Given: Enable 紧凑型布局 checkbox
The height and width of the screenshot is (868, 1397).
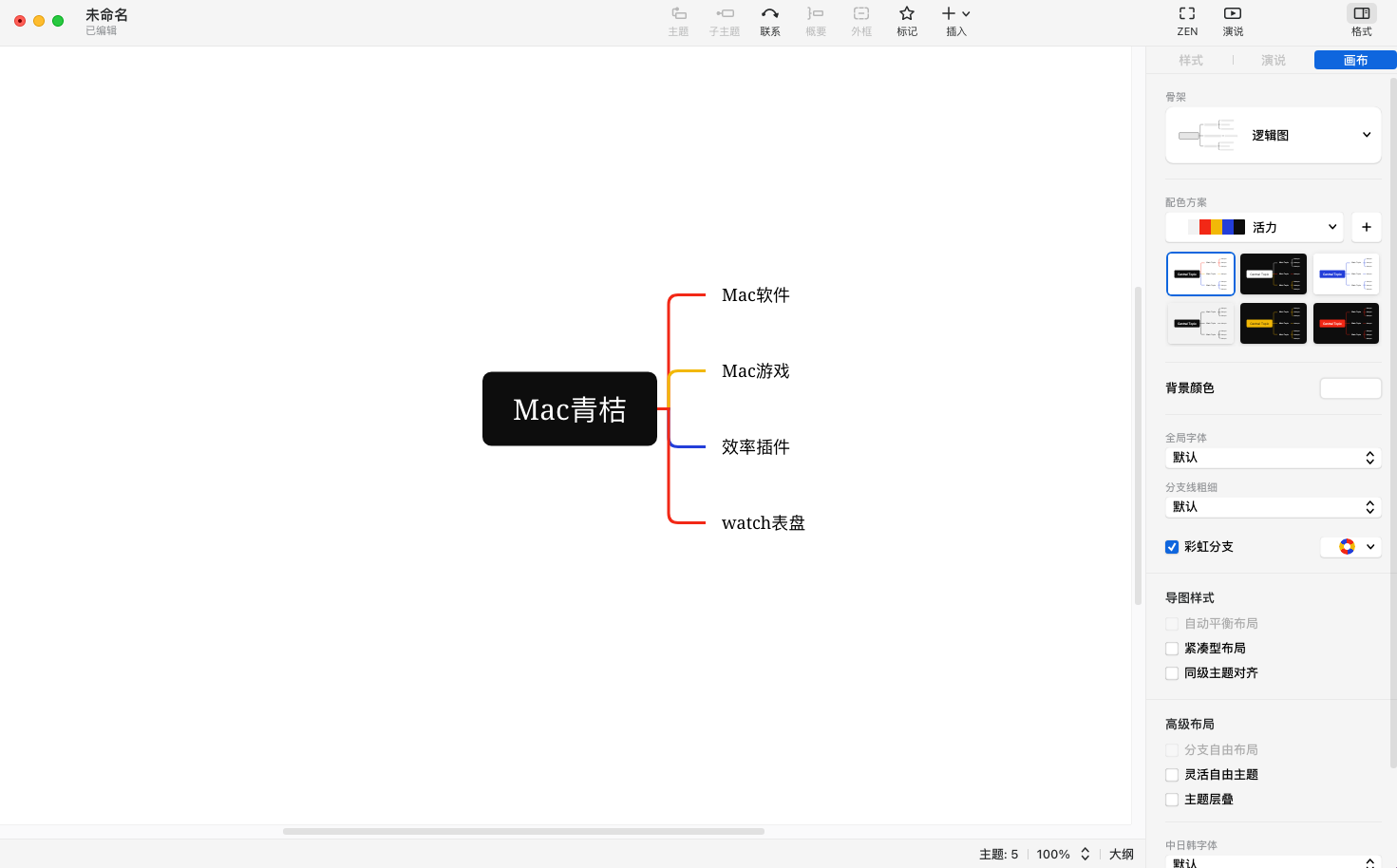Looking at the screenshot, I should pyautogui.click(x=1172, y=649).
